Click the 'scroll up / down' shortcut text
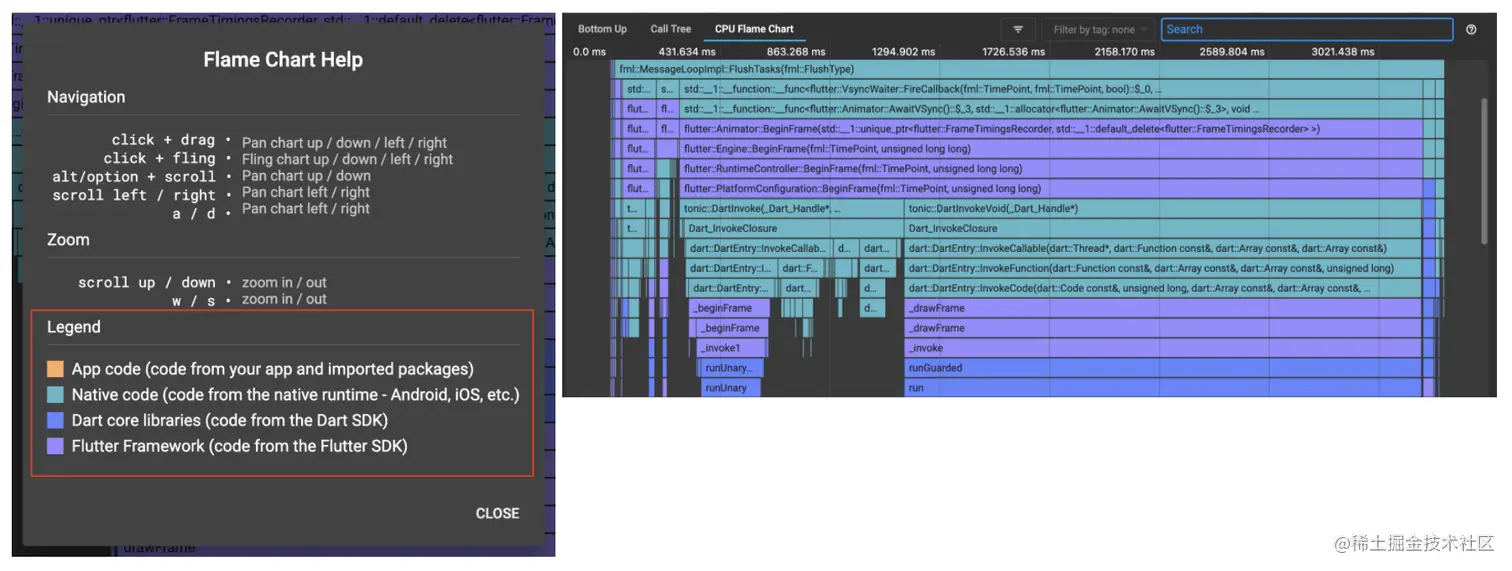Image resolution: width=1512 pixels, height=571 pixels. tap(147, 283)
